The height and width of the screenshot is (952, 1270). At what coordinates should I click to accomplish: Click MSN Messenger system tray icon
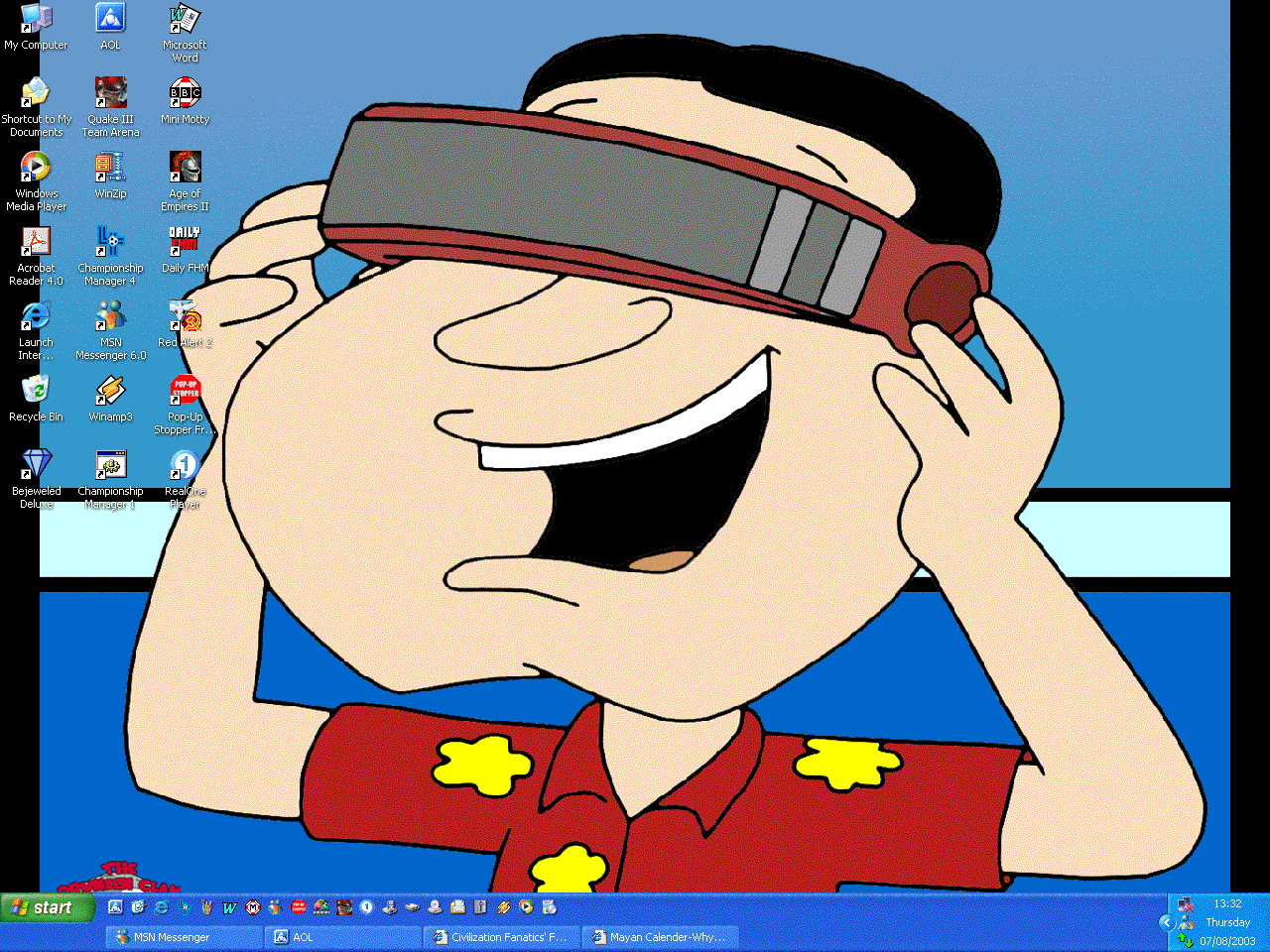tap(1187, 922)
